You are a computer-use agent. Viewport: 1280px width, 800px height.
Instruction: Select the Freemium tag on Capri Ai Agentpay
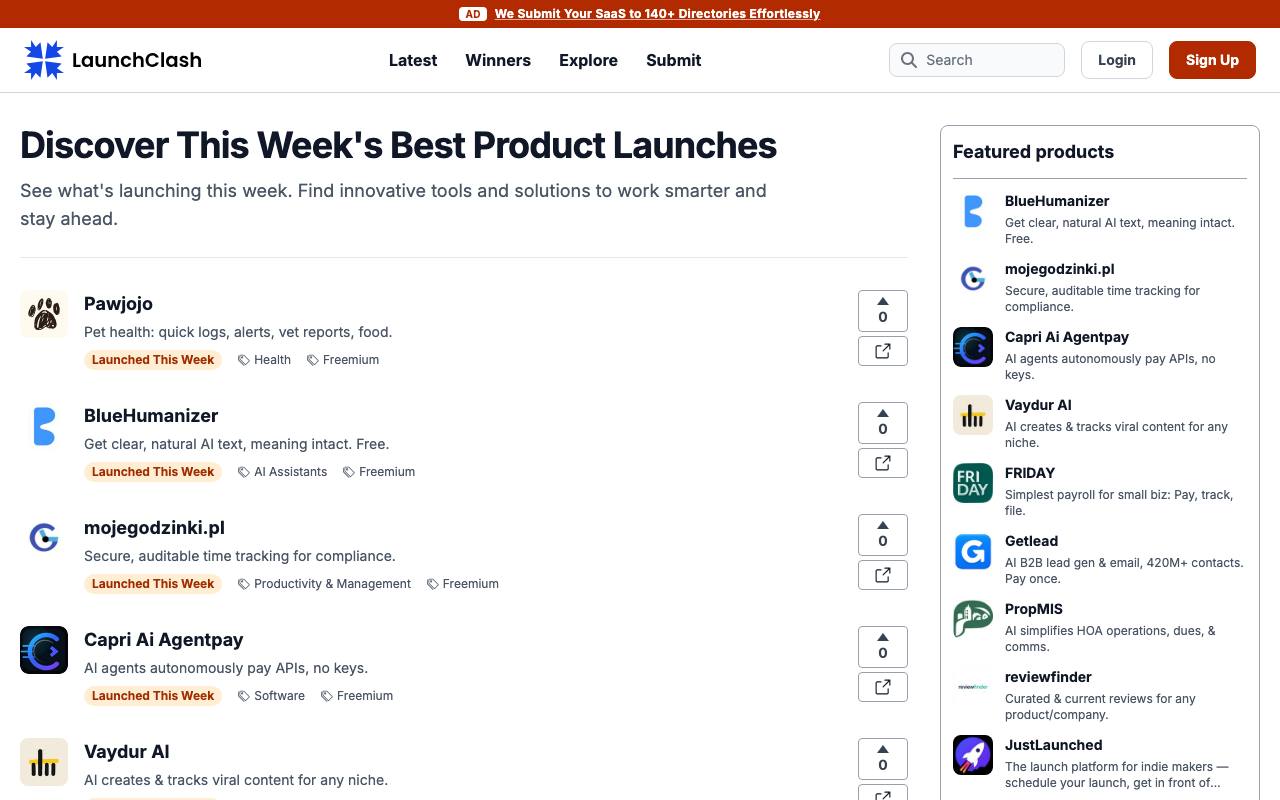point(357,696)
